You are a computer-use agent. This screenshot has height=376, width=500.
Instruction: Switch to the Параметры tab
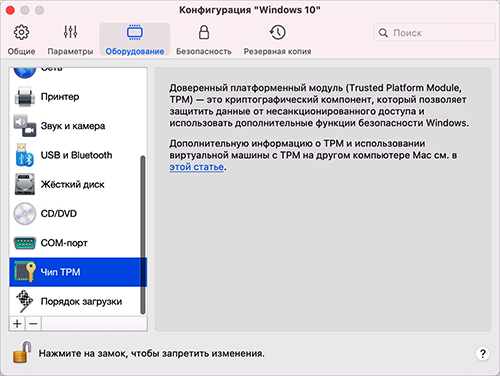(x=70, y=39)
